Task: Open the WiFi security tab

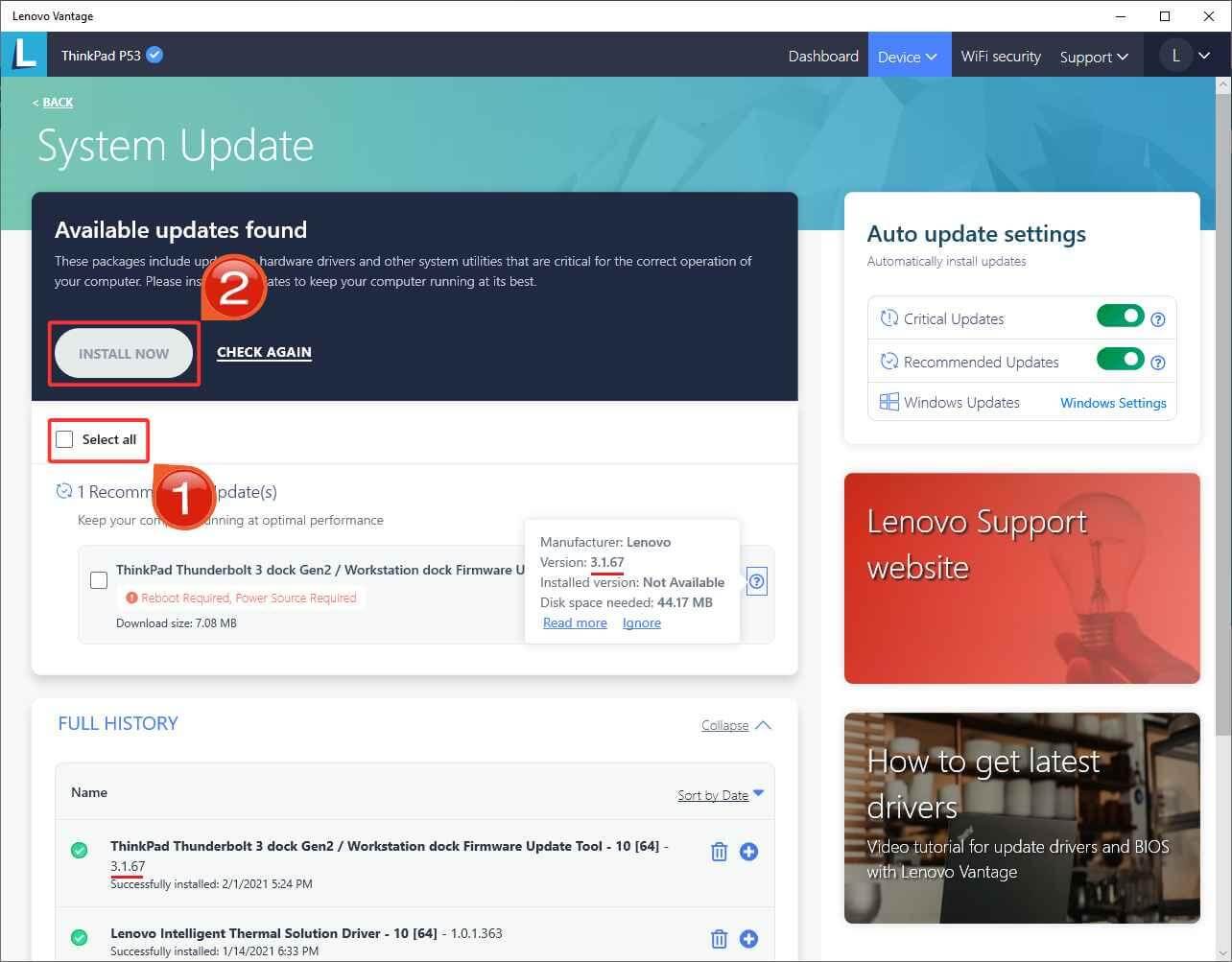Action: pos(1001,56)
